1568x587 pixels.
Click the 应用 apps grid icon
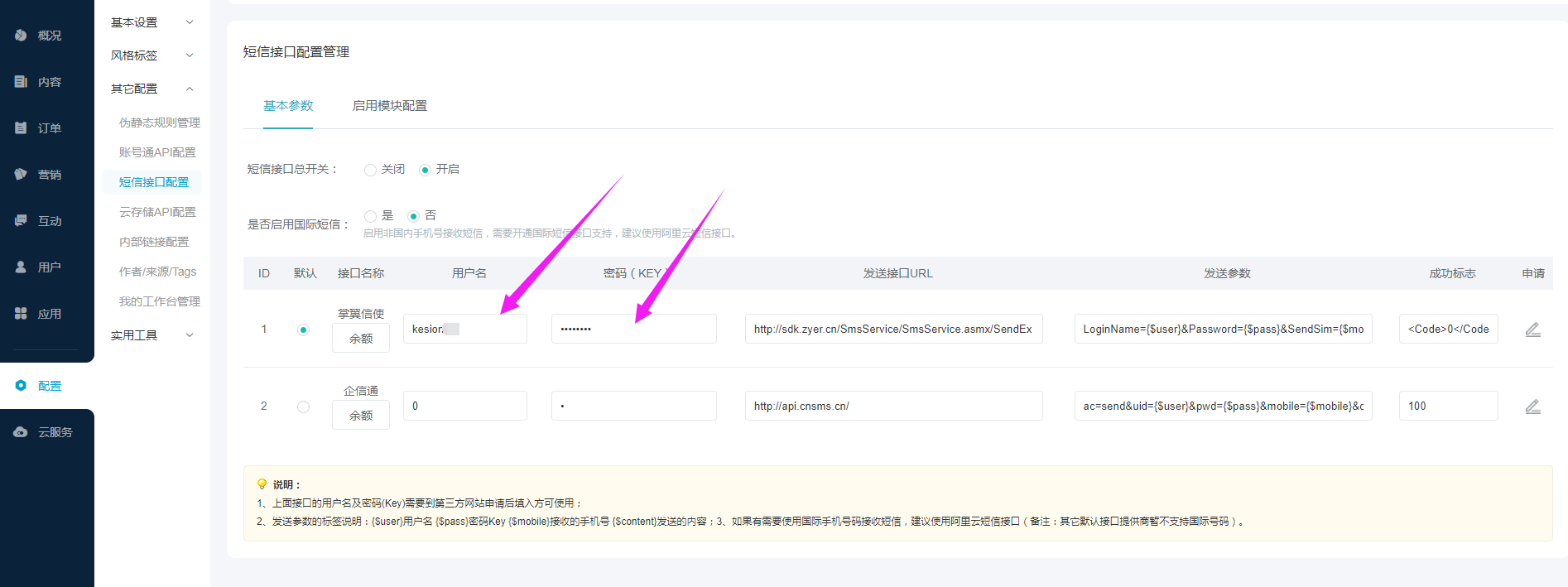pyautogui.click(x=22, y=314)
